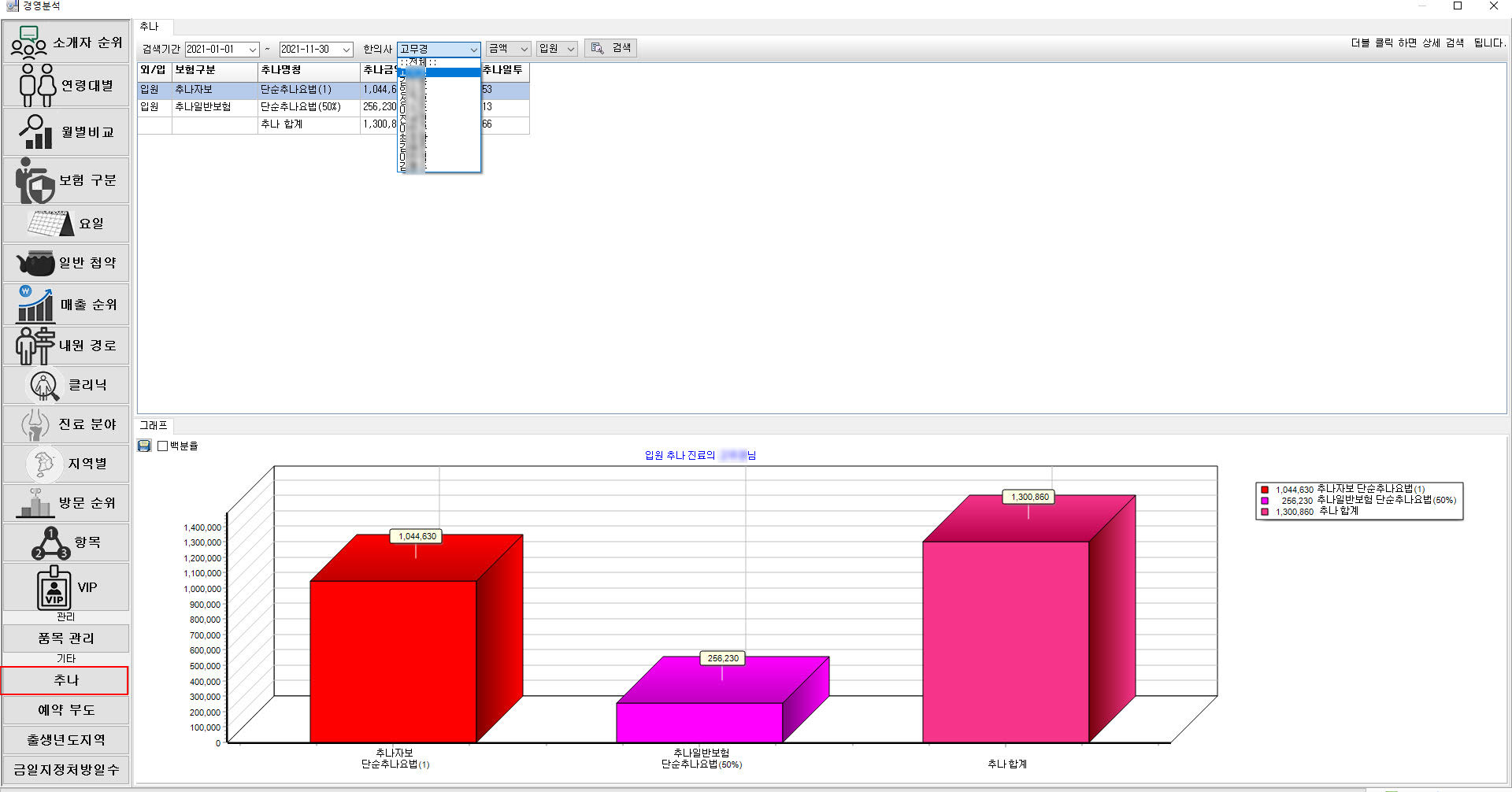Open the 금액 amount dropdown

coord(524,49)
